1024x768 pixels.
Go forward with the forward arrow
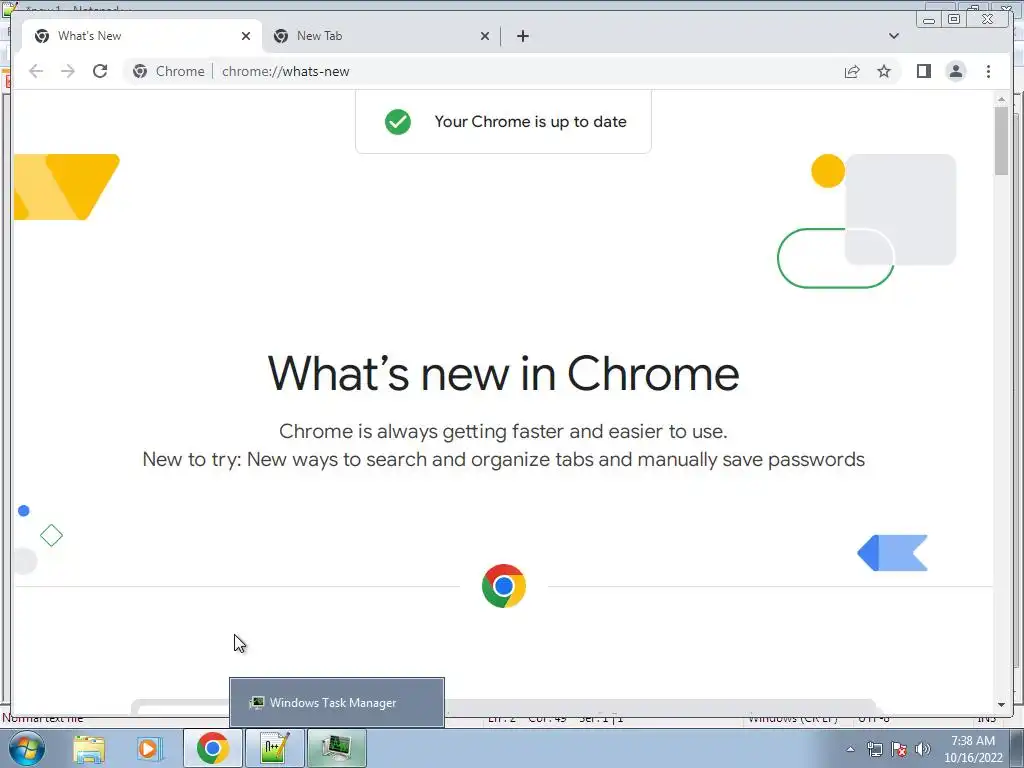pos(68,71)
